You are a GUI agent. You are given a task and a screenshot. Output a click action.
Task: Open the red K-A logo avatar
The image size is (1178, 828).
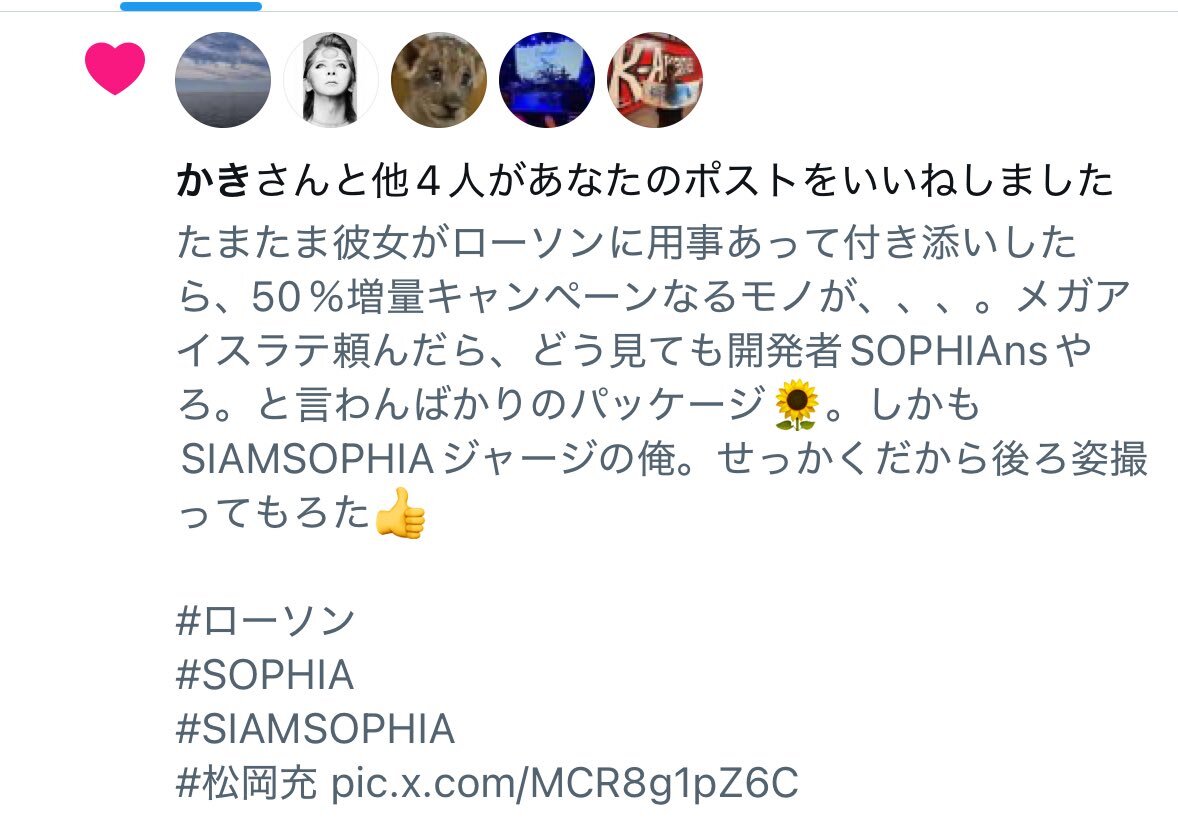pyautogui.click(x=655, y=80)
